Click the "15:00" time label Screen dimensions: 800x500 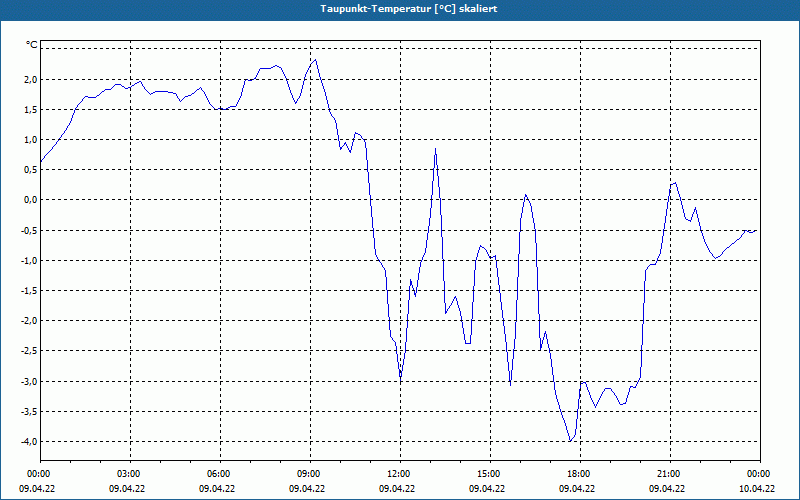click(x=490, y=474)
